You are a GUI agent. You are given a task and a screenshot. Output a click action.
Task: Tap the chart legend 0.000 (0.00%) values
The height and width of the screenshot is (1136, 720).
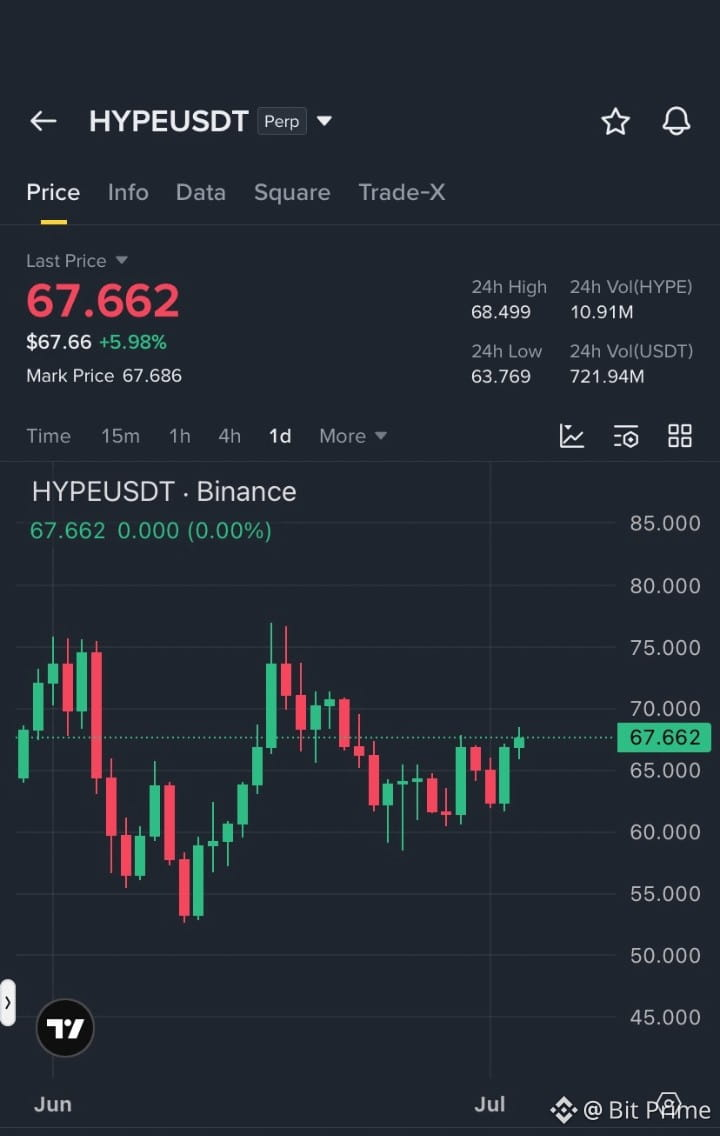point(194,531)
